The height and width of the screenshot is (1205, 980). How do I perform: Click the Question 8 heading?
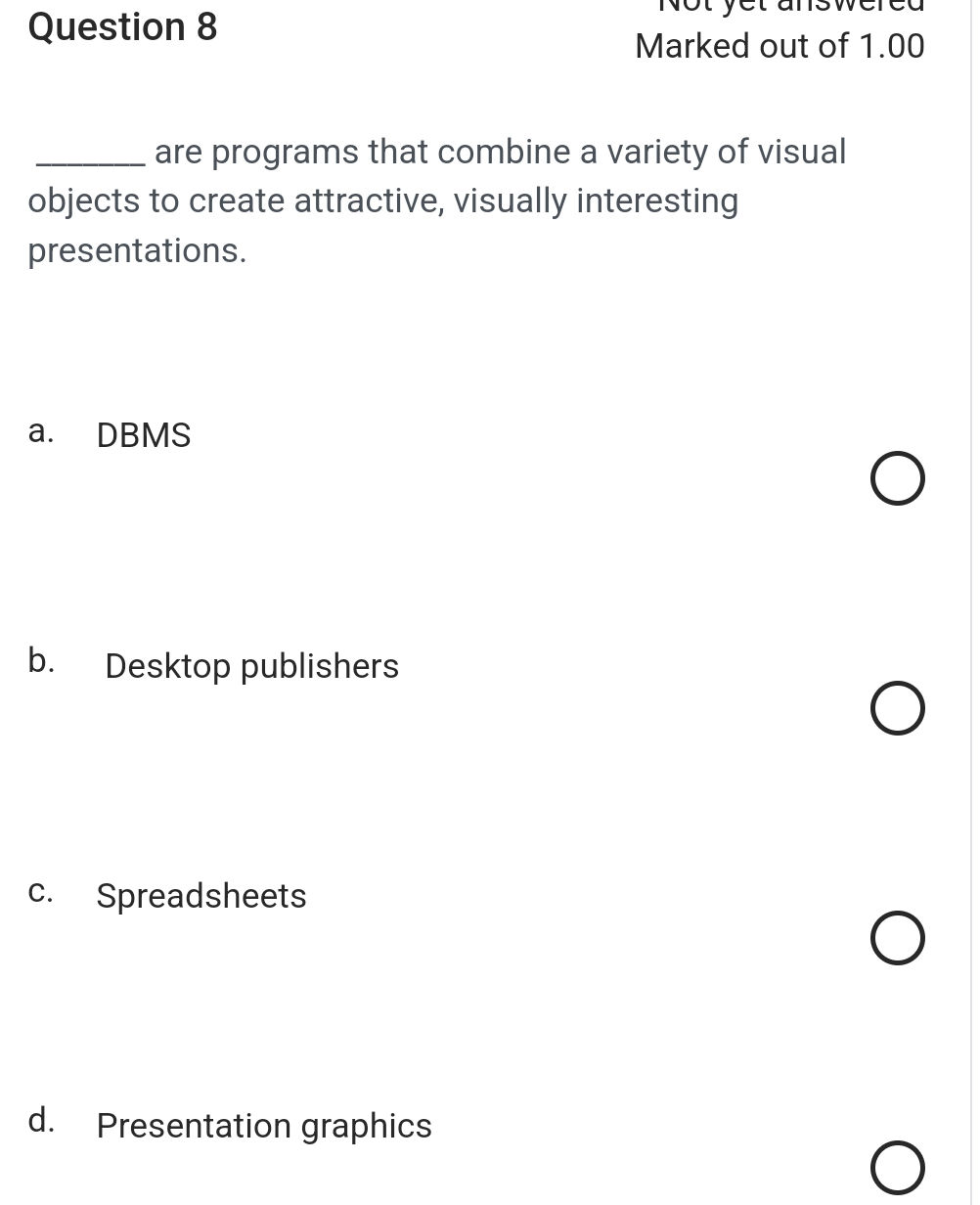coord(122,26)
